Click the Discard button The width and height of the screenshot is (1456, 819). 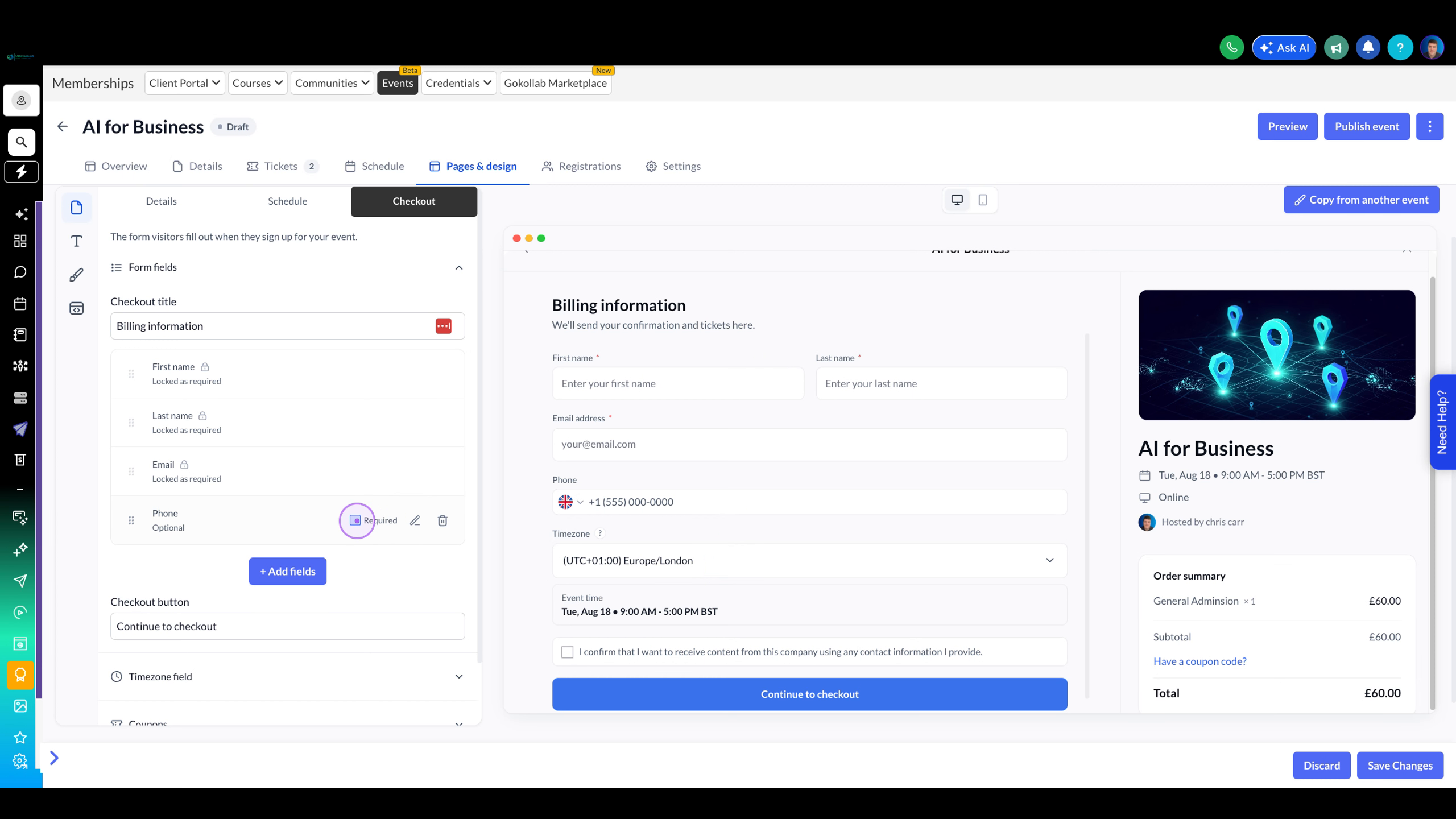1322,766
